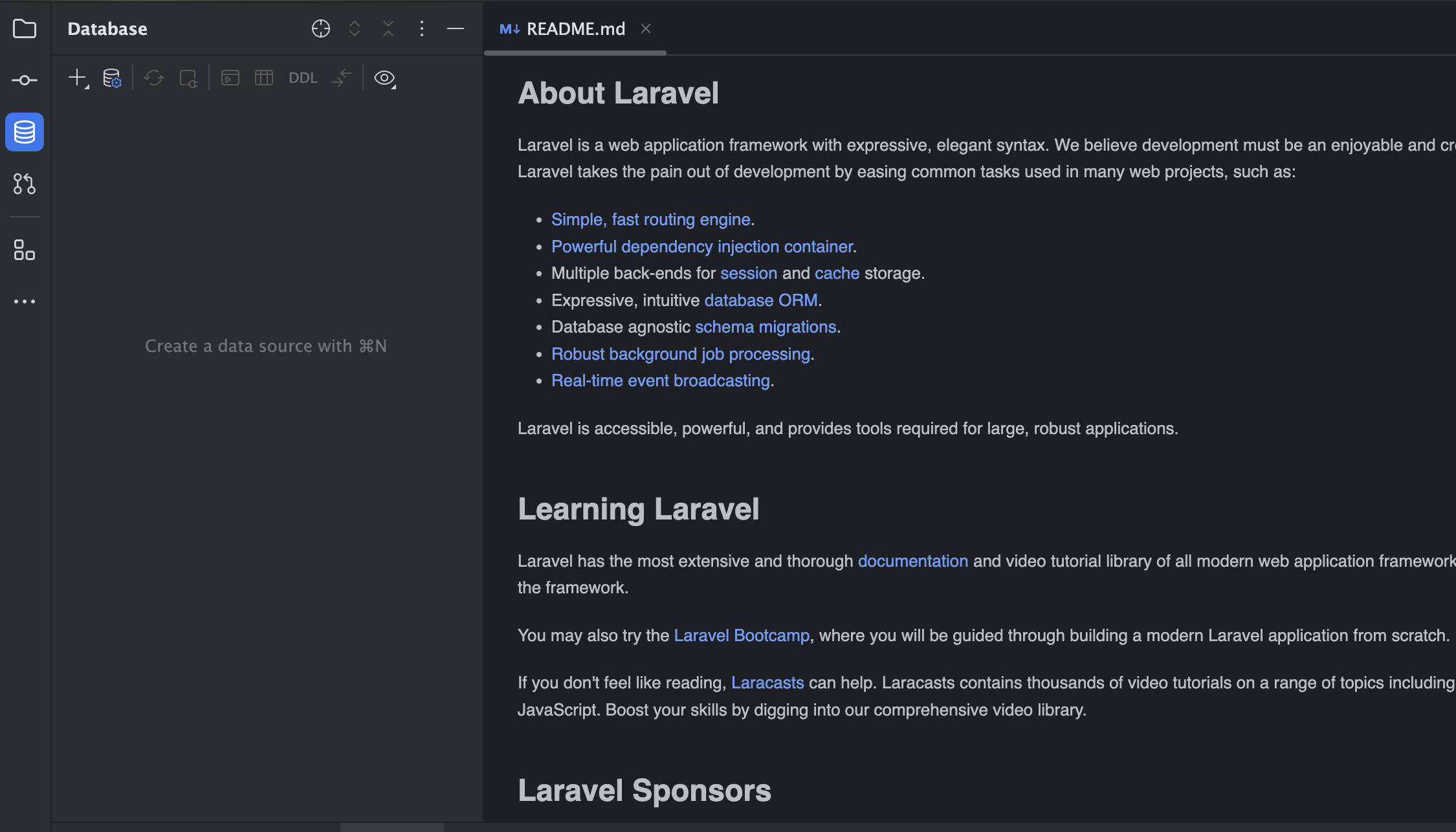
Task: Open the Database panel options menu
Action: click(x=422, y=28)
